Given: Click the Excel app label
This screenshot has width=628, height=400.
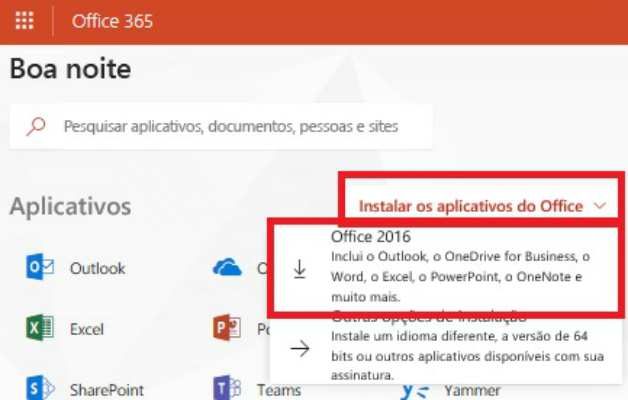Looking at the screenshot, I should (87, 329).
